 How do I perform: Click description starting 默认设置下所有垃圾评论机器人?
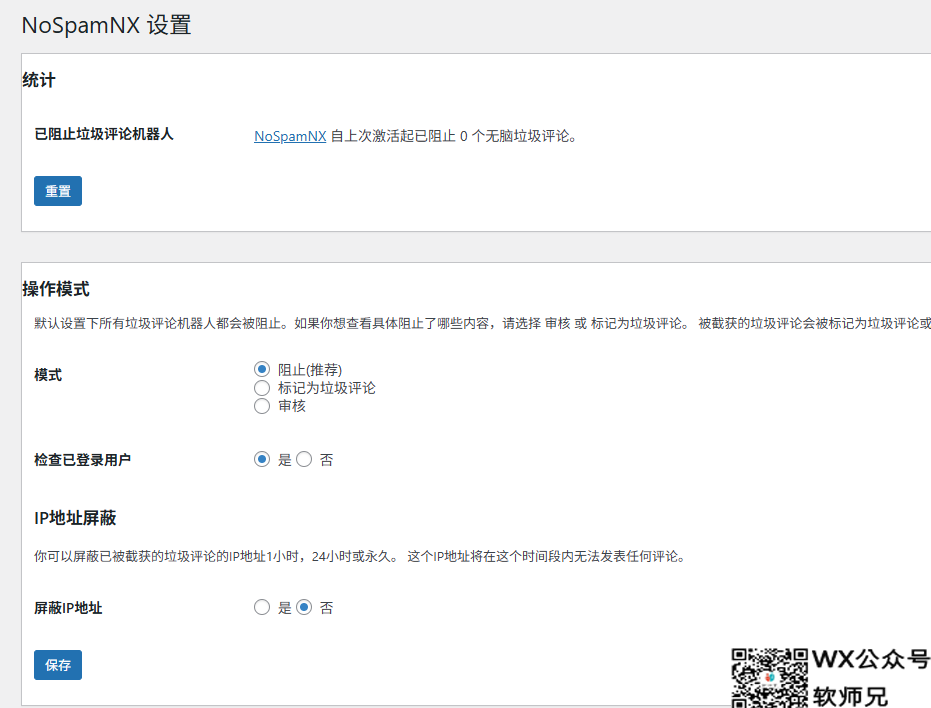[482, 324]
